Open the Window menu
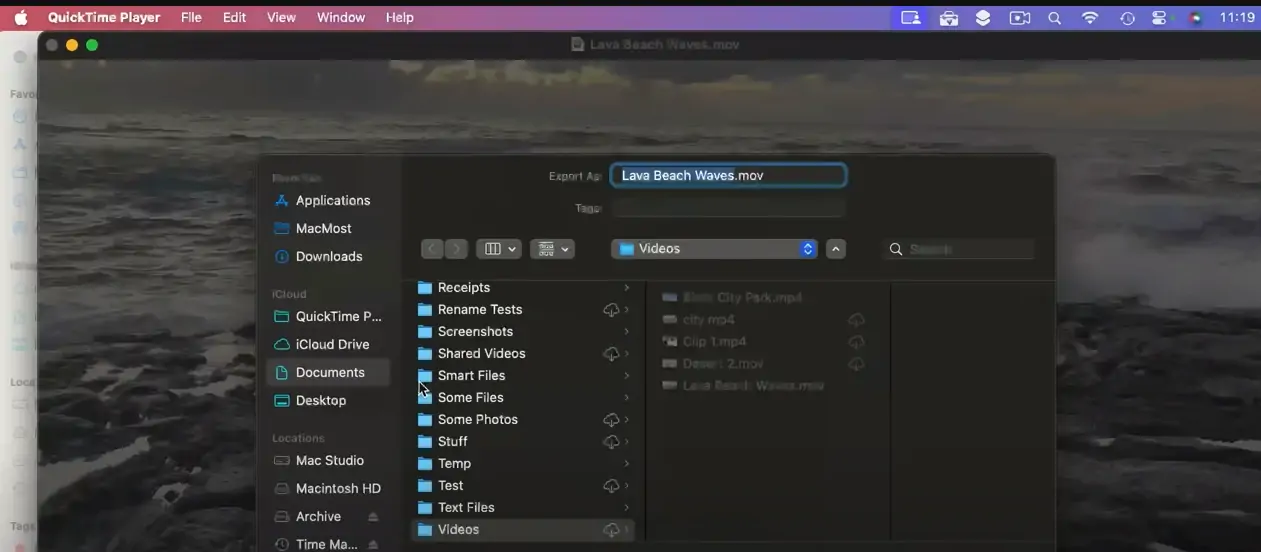The width and height of the screenshot is (1261, 552). click(340, 18)
